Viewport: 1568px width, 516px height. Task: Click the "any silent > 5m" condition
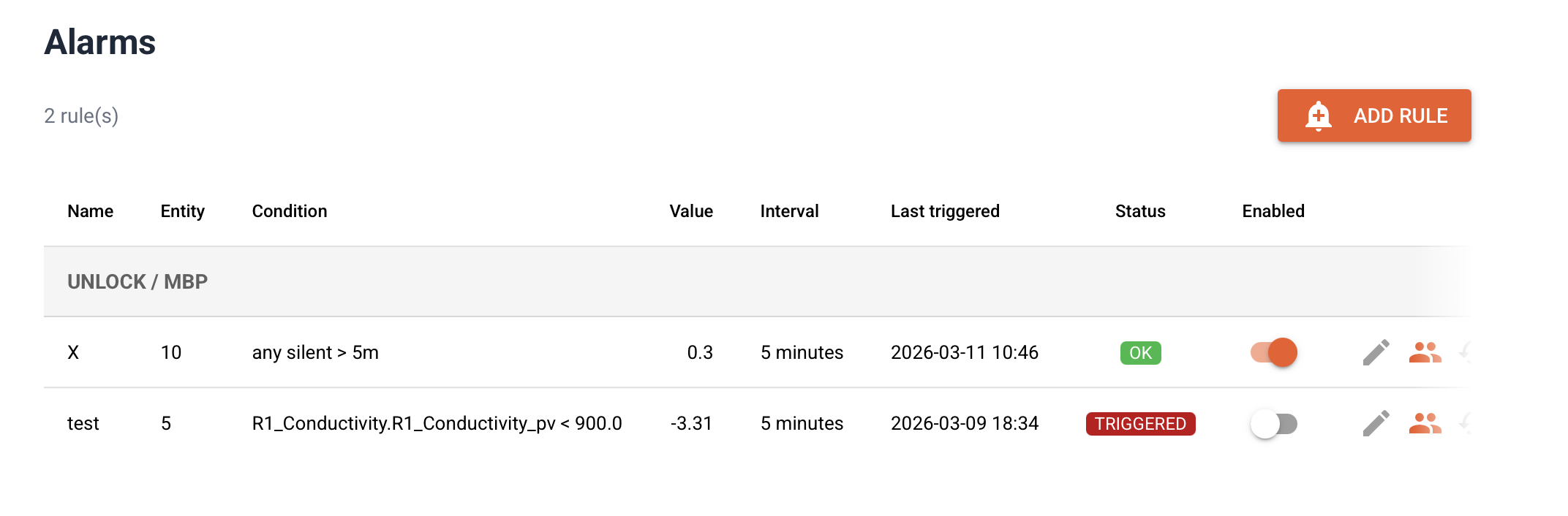tap(315, 352)
